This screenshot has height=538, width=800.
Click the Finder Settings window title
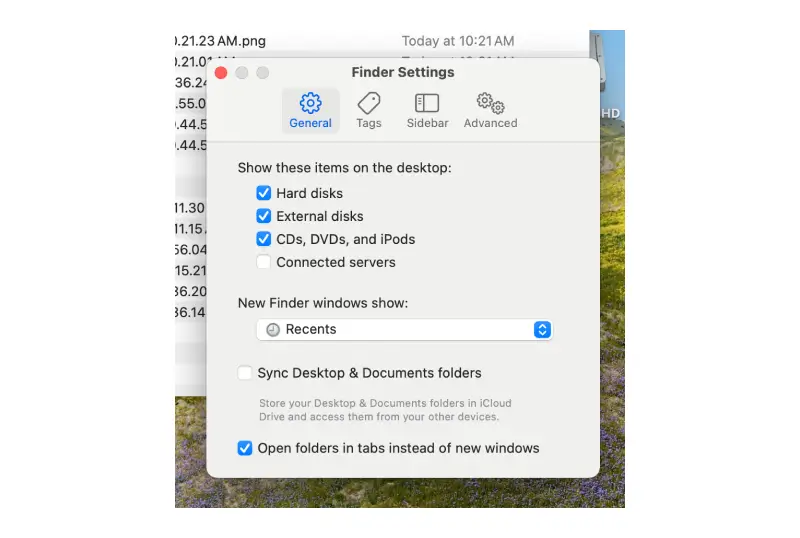coord(403,72)
